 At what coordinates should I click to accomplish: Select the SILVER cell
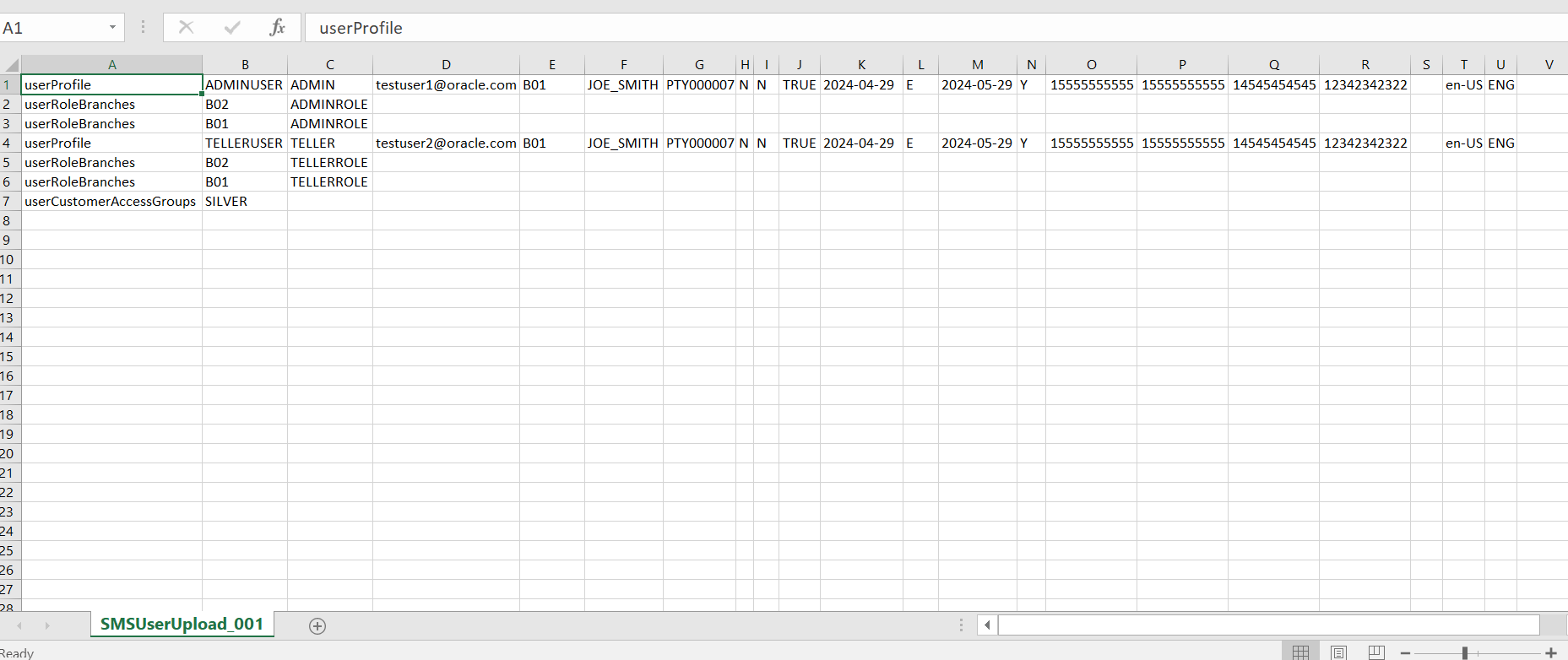tap(245, 202)
